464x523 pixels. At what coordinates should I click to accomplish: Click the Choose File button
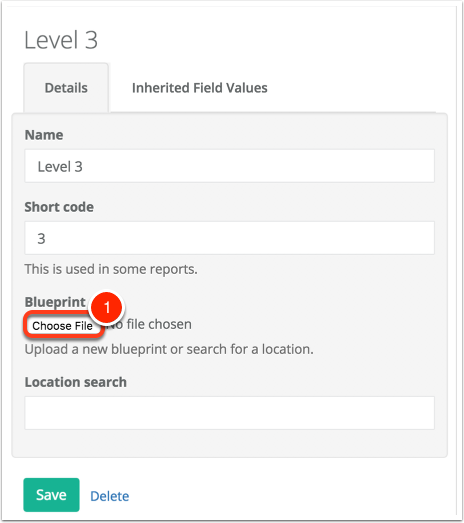[62, 326]
